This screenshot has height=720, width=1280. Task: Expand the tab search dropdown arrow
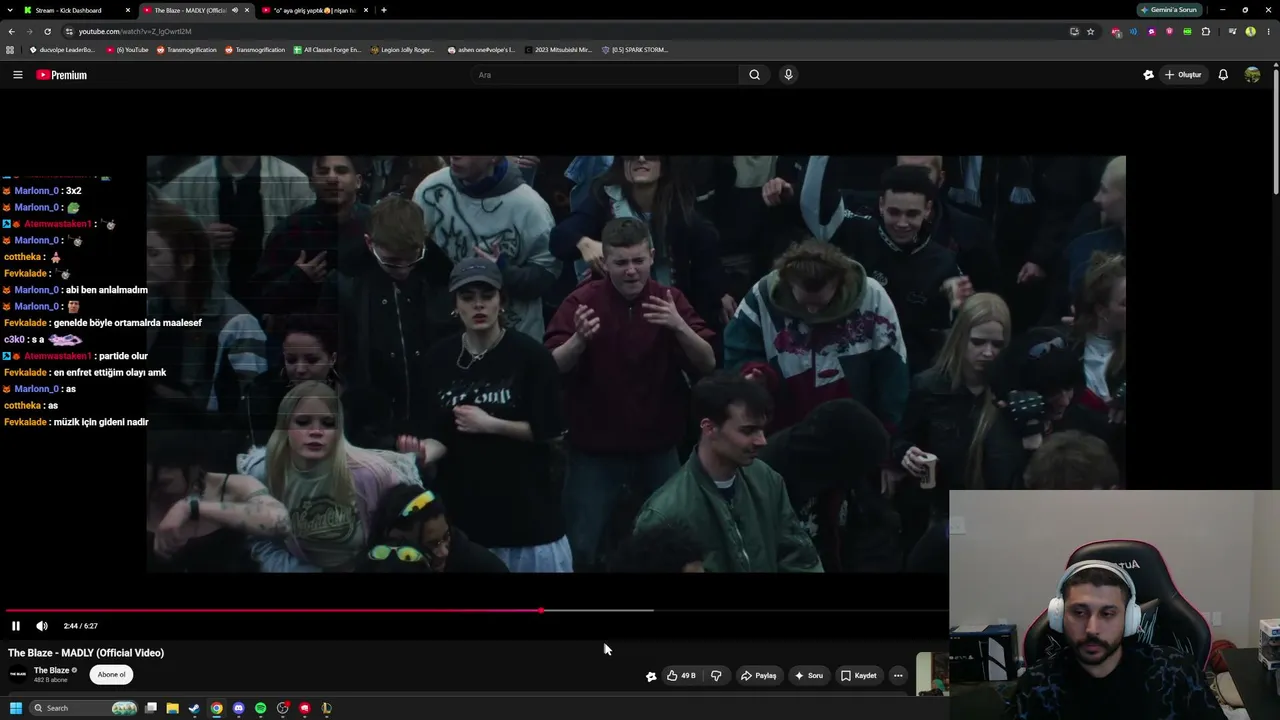(x=9, y=10)
